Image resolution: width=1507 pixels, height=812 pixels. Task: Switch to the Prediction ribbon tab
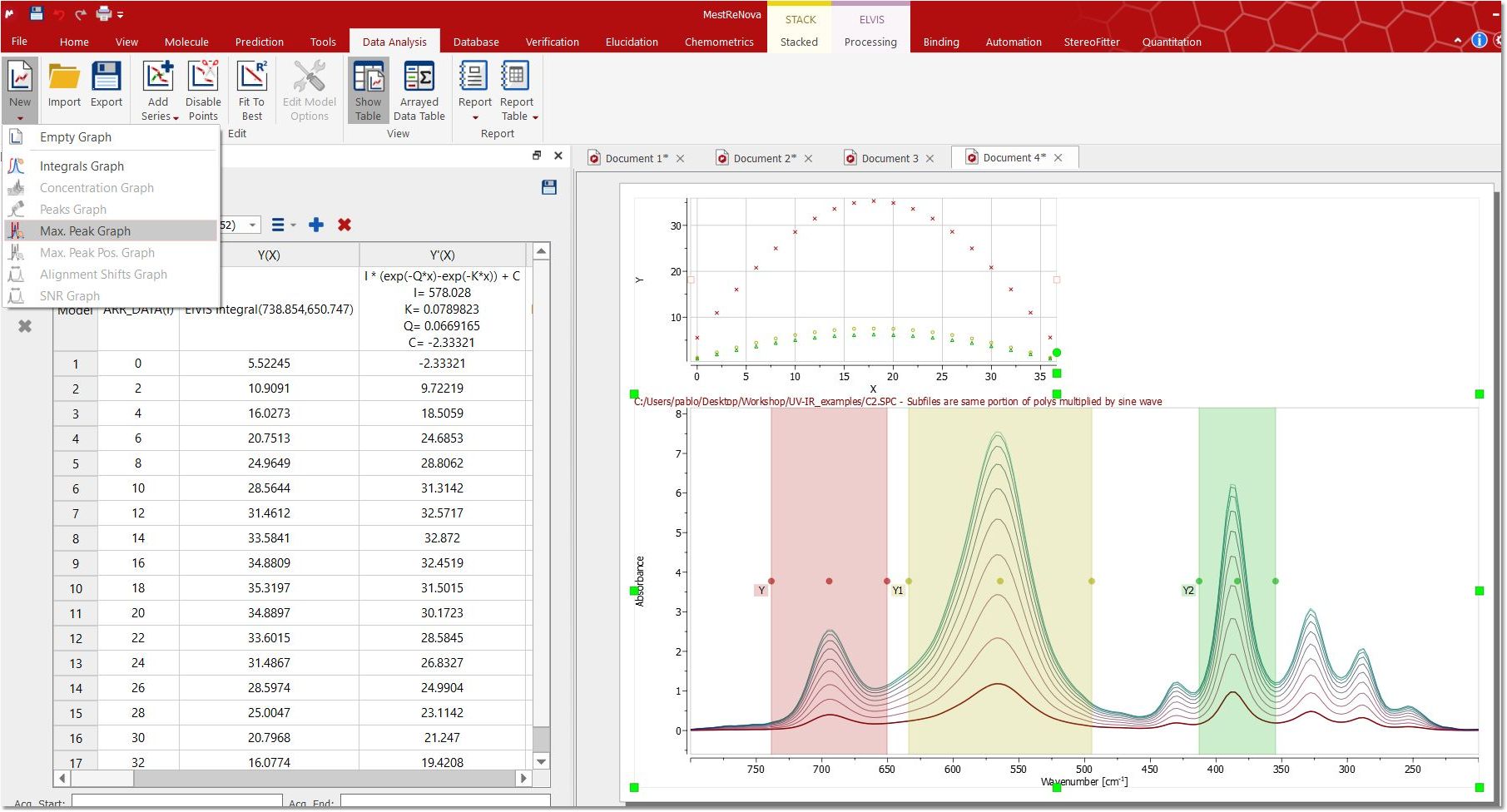pos(259,42)
